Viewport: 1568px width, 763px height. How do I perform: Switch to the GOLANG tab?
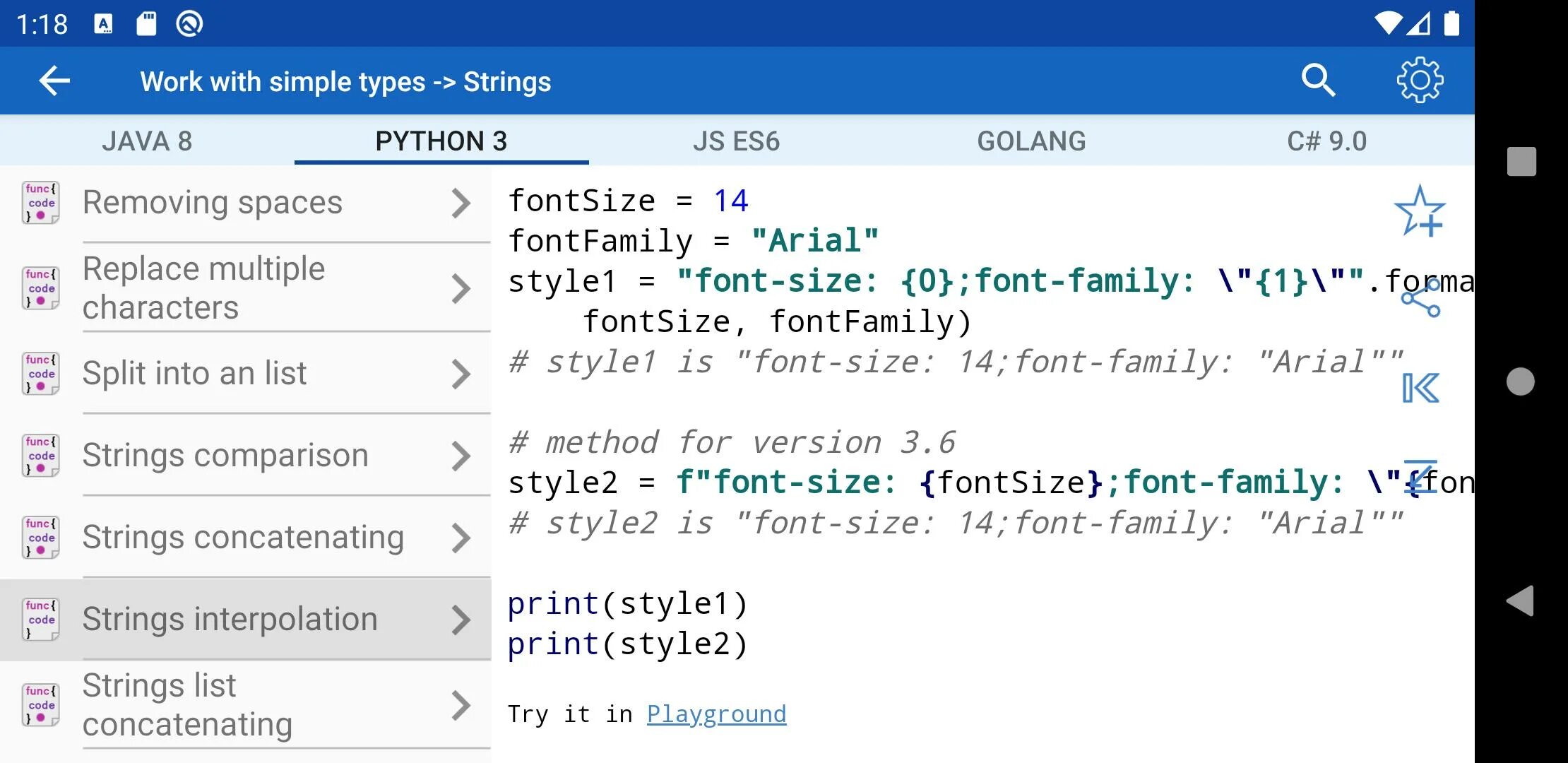click(x=1031, y=141)
